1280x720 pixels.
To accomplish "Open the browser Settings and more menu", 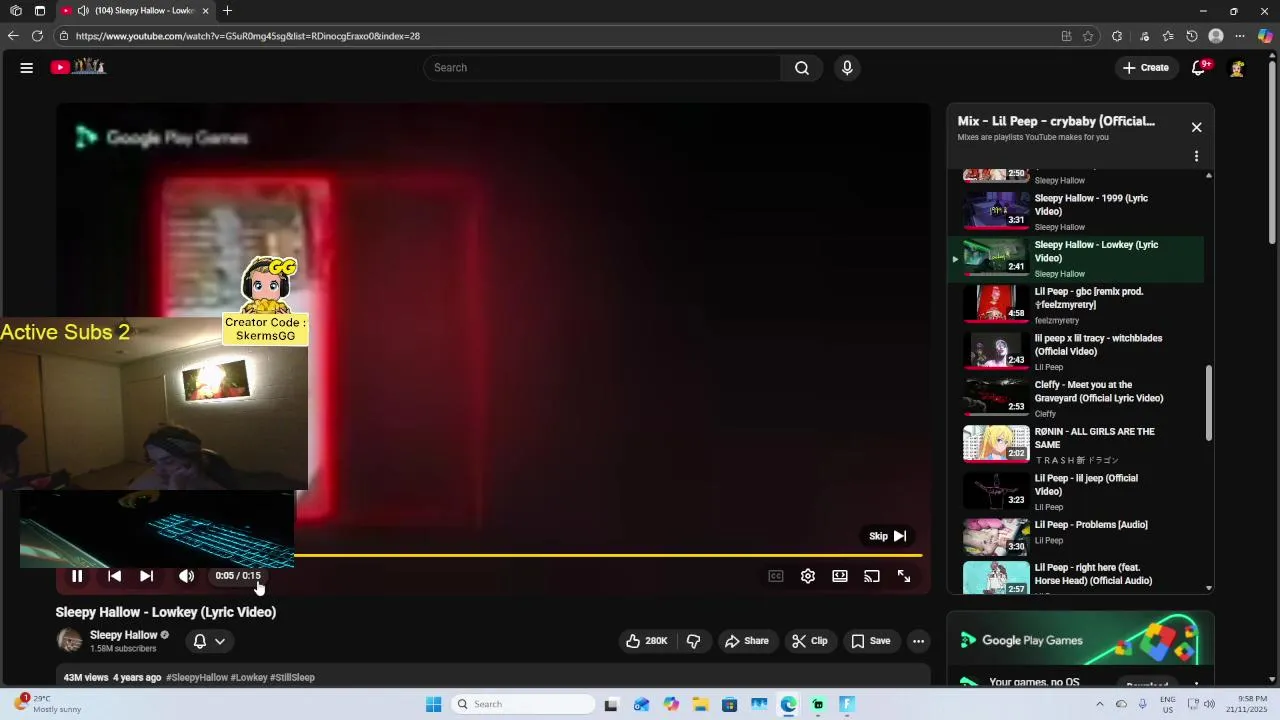I will coord(1240,36).
